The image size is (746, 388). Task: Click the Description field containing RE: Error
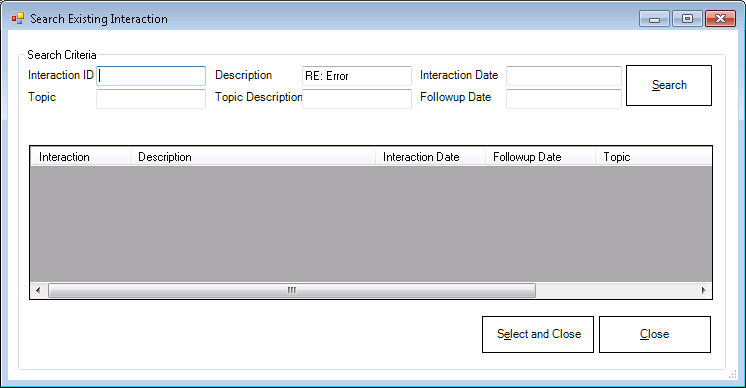tap(357, 76)
